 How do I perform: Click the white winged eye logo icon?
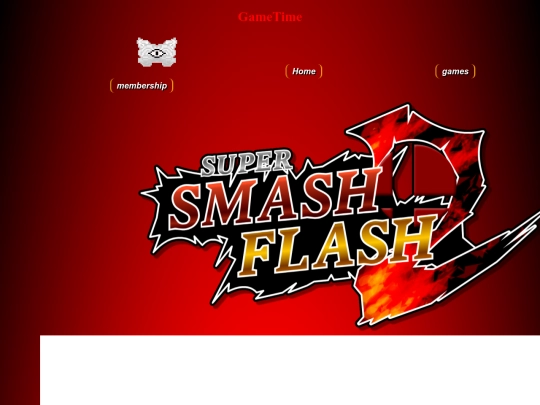[x=157, y=52]
